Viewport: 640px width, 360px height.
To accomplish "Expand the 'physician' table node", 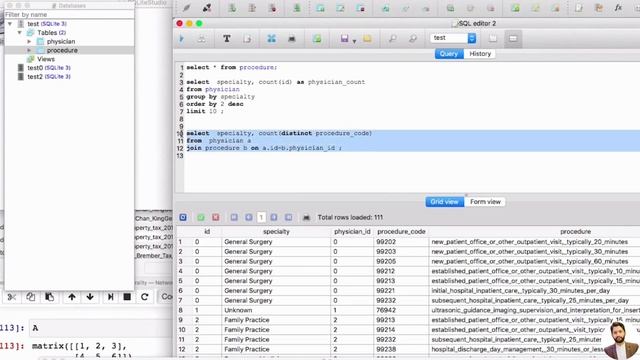I will point(29,42).
